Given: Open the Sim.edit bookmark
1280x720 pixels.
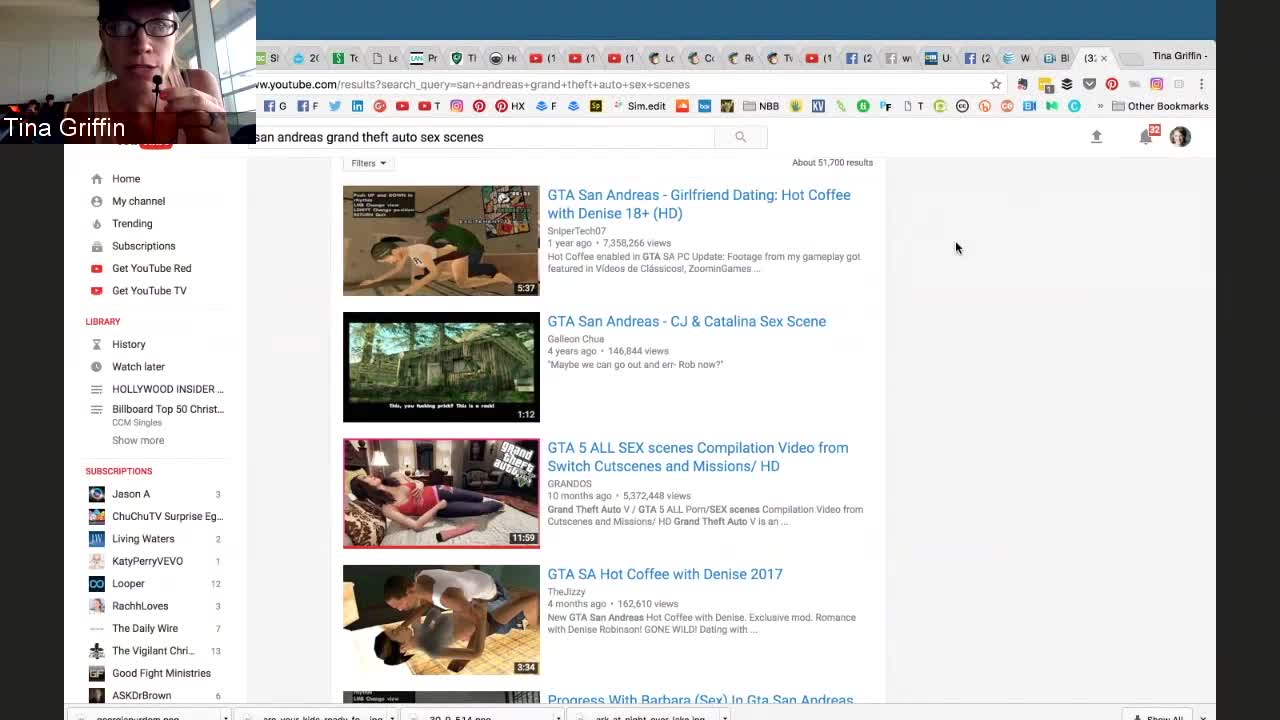Looking at the screenshot, I should 639,106.
